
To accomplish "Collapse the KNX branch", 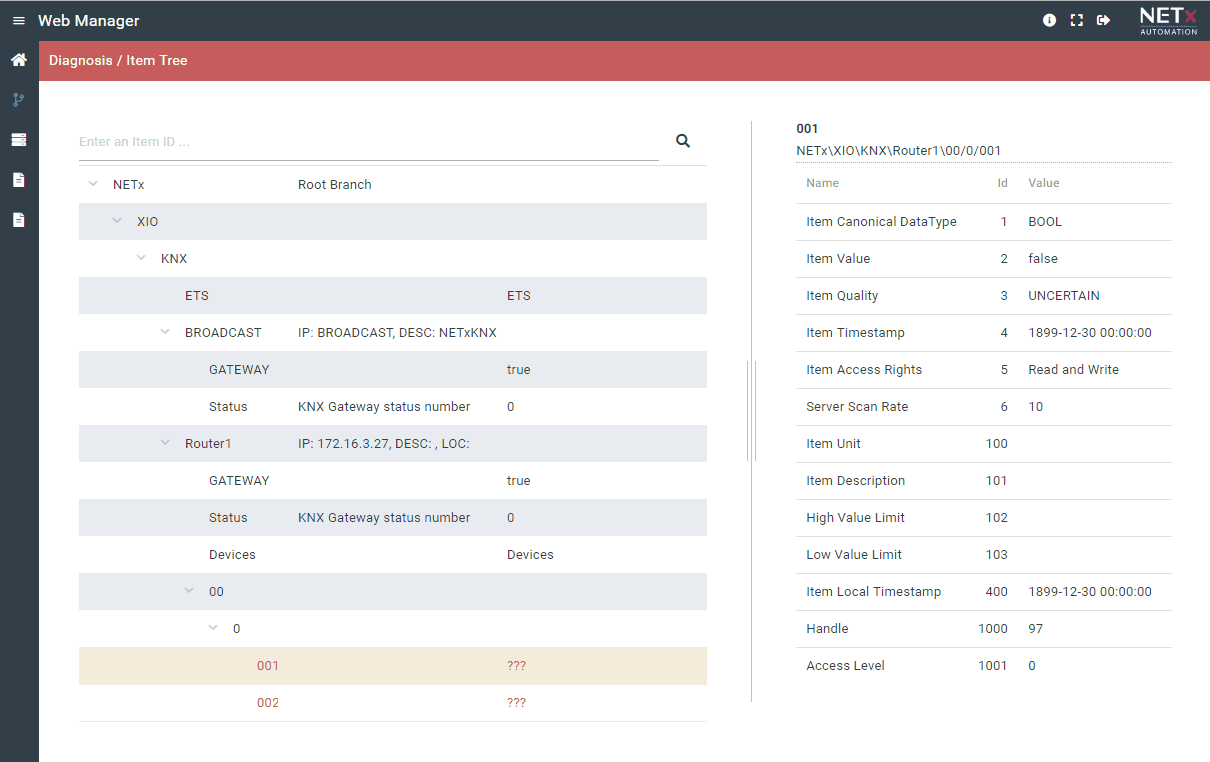I will pos(141,258).
